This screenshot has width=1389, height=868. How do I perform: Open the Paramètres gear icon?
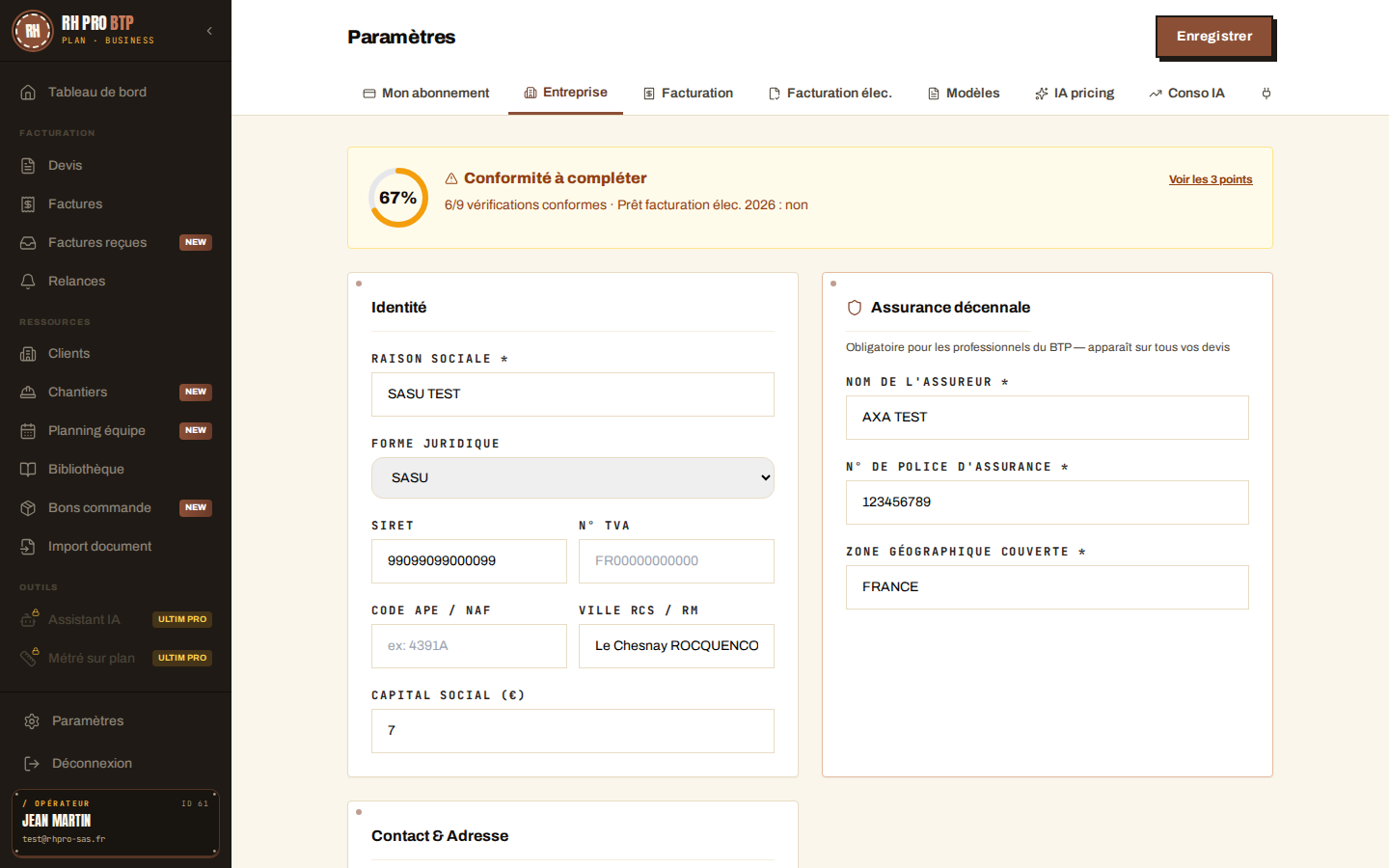tap(32, 721)
